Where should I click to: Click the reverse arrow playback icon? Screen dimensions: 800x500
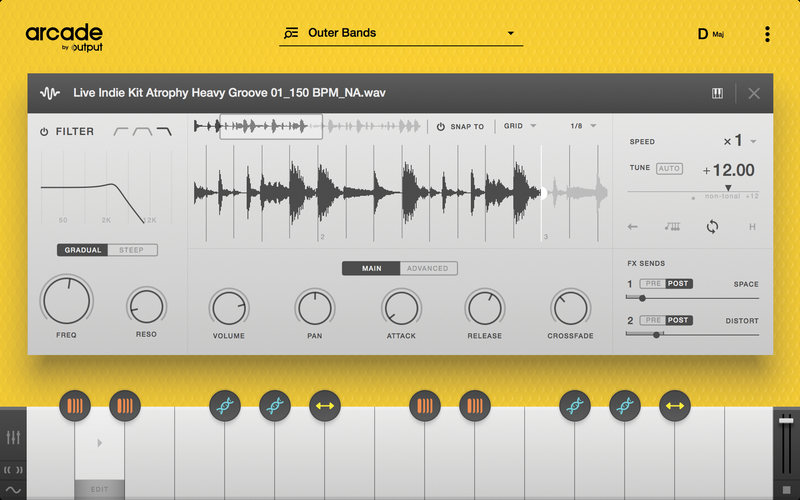pos(633,227)
